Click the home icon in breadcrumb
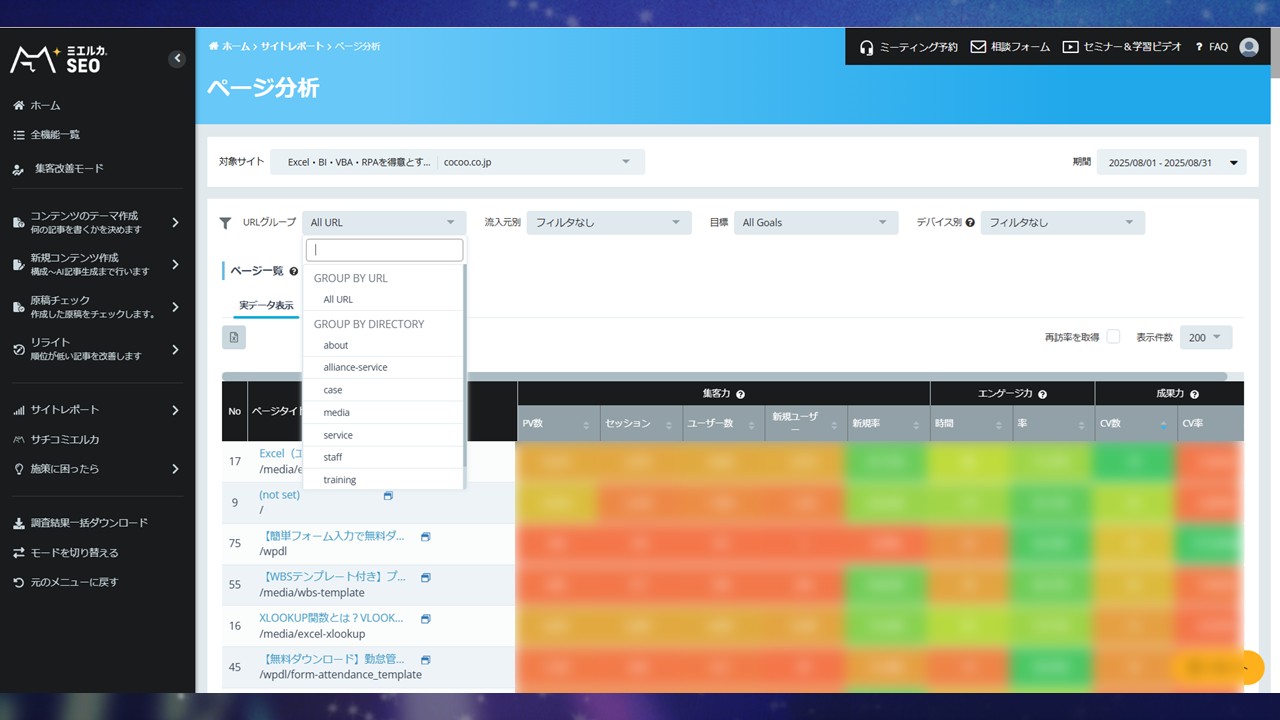Image resolution: width=1280 pixels, height=720 pixels. [x=214, y=47]
